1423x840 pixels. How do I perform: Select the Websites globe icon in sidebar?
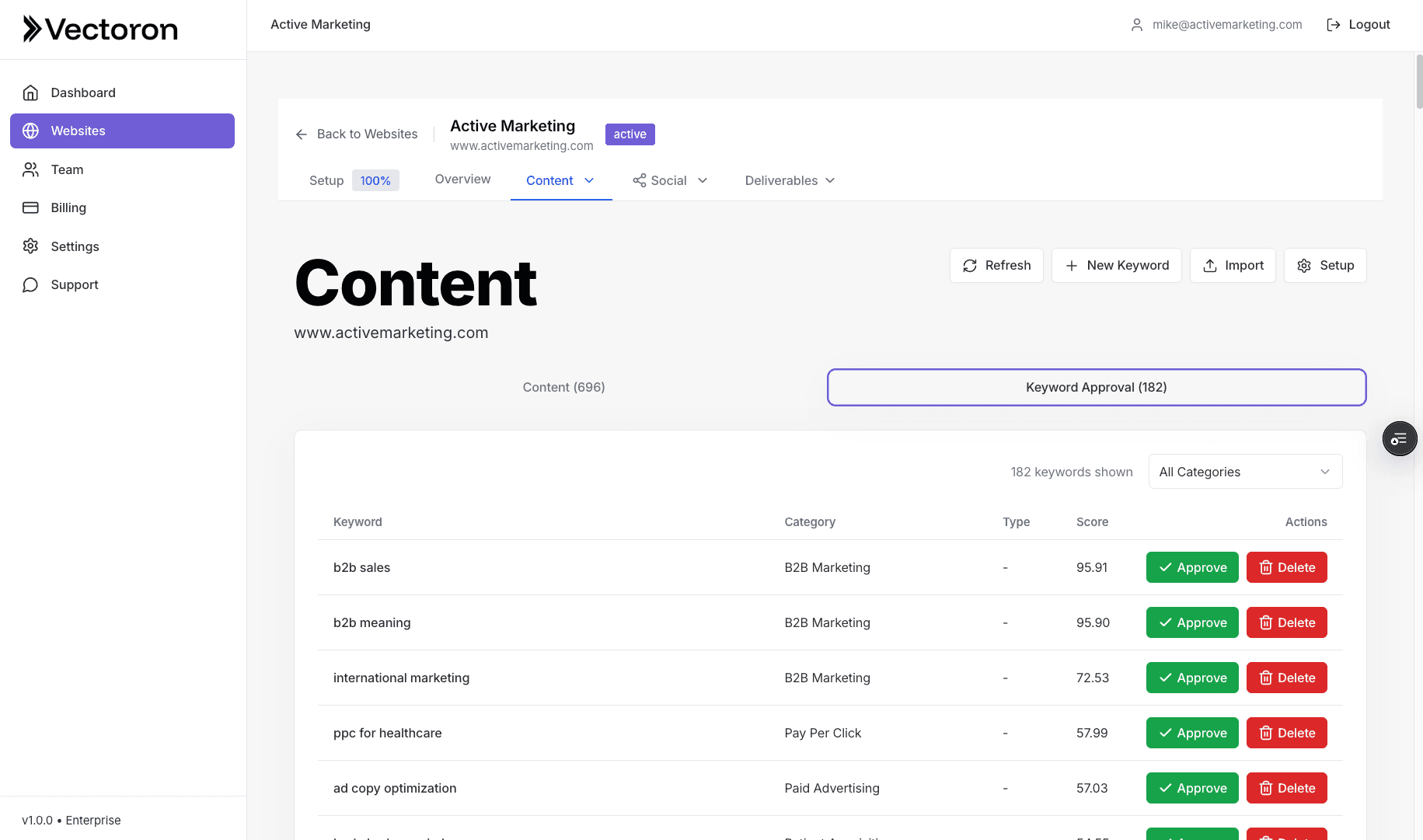tap(31, 131)
